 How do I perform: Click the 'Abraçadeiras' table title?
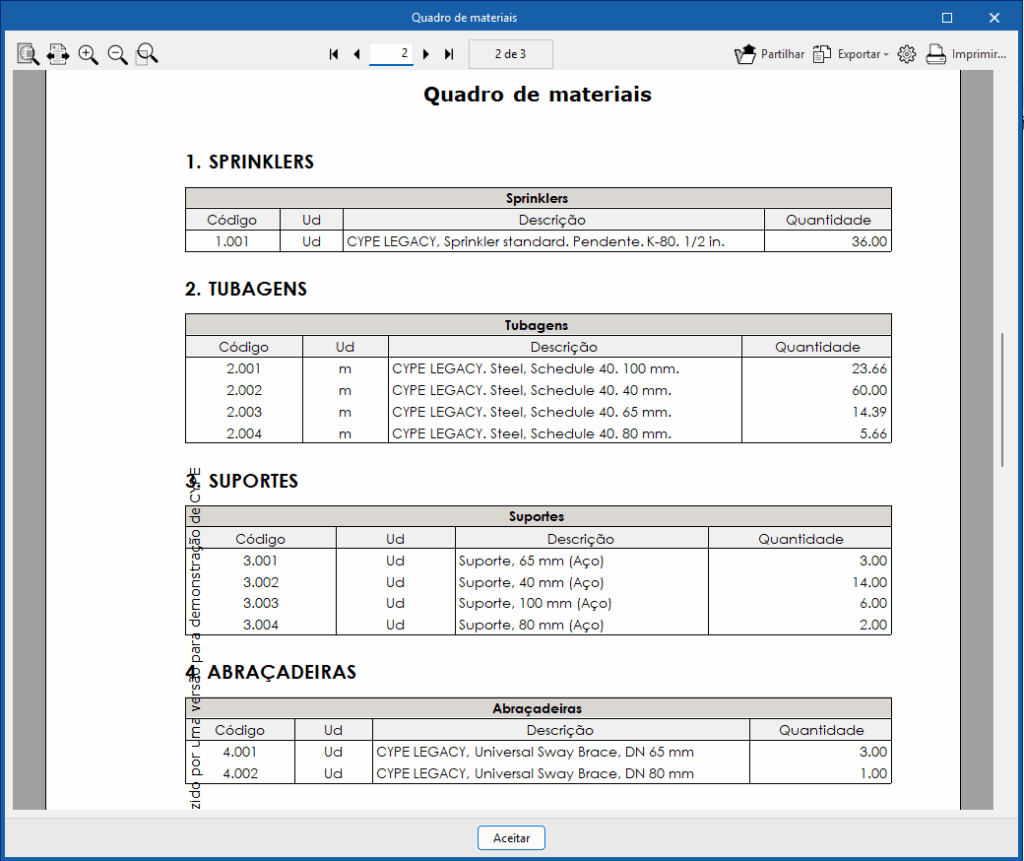click(537, 709)
